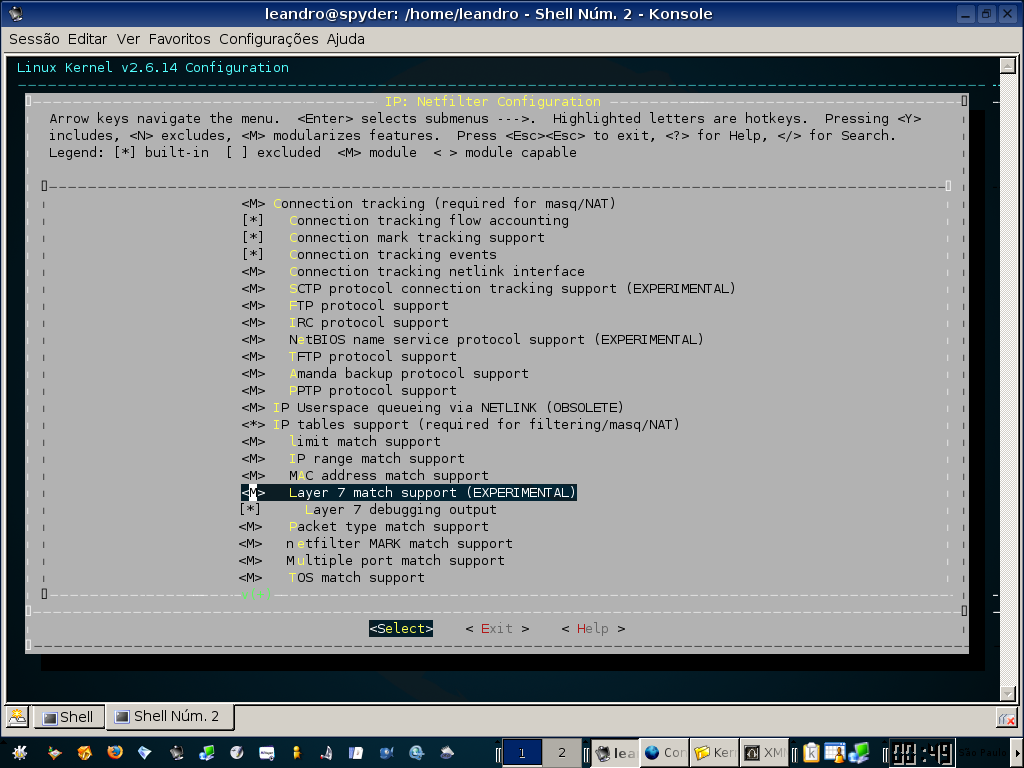Toggle Layer 7 debugging output option
Screen dimensions: 1024x768
[368, 509]
